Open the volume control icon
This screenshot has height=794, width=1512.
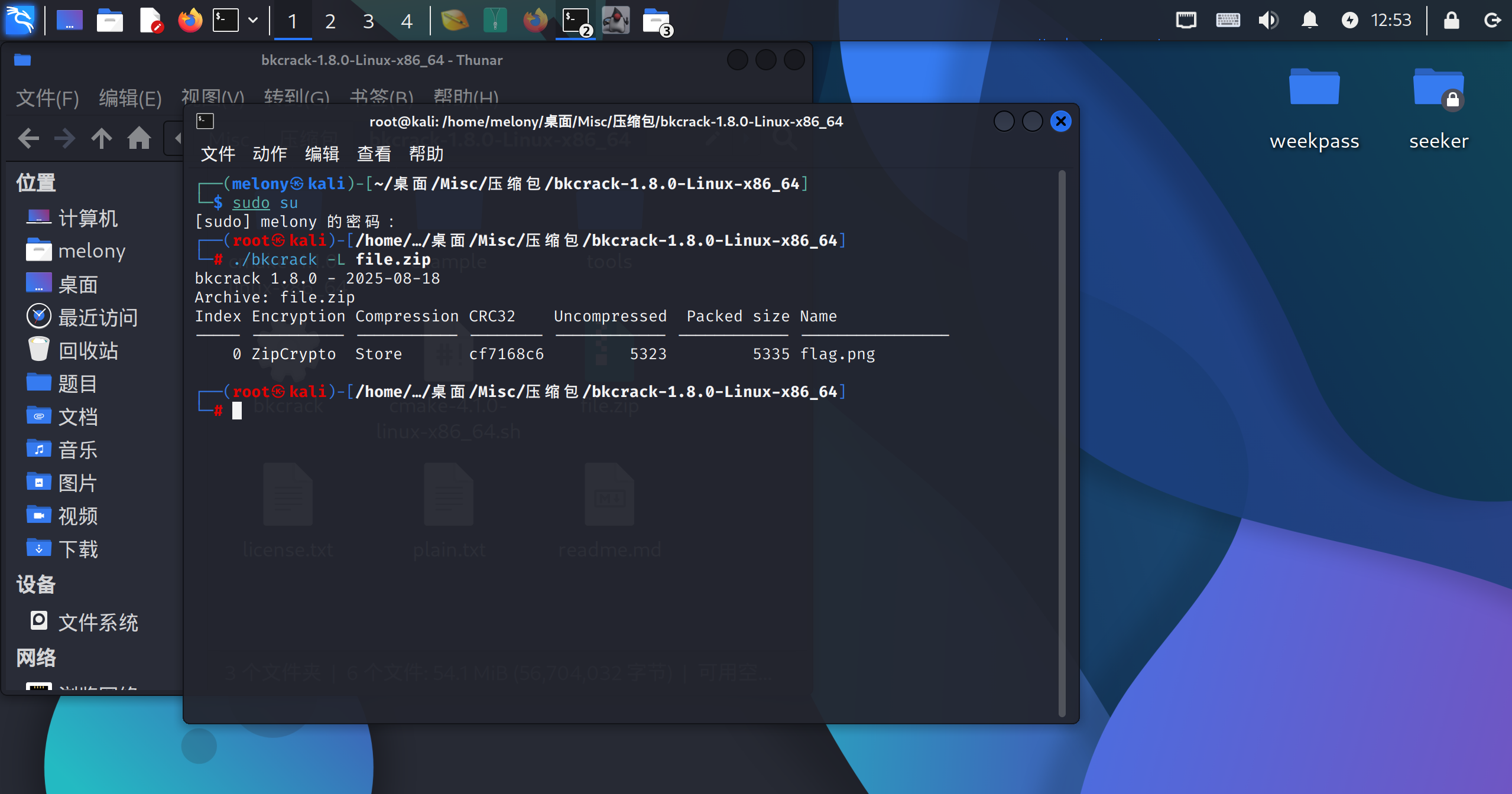pyautogui.click(x=1268, y=21)
